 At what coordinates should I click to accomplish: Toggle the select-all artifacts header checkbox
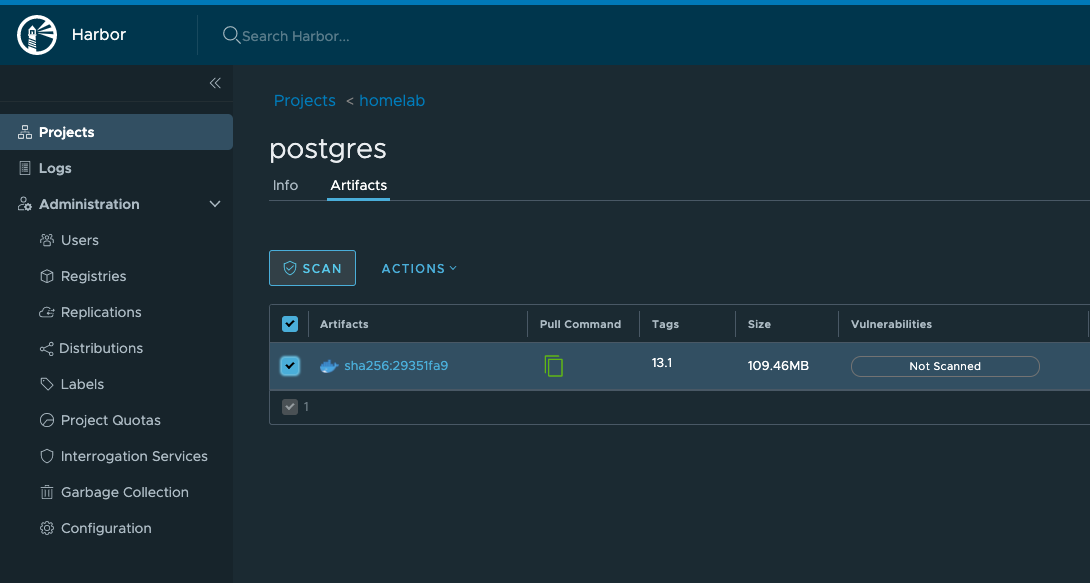tap(290, 324)
